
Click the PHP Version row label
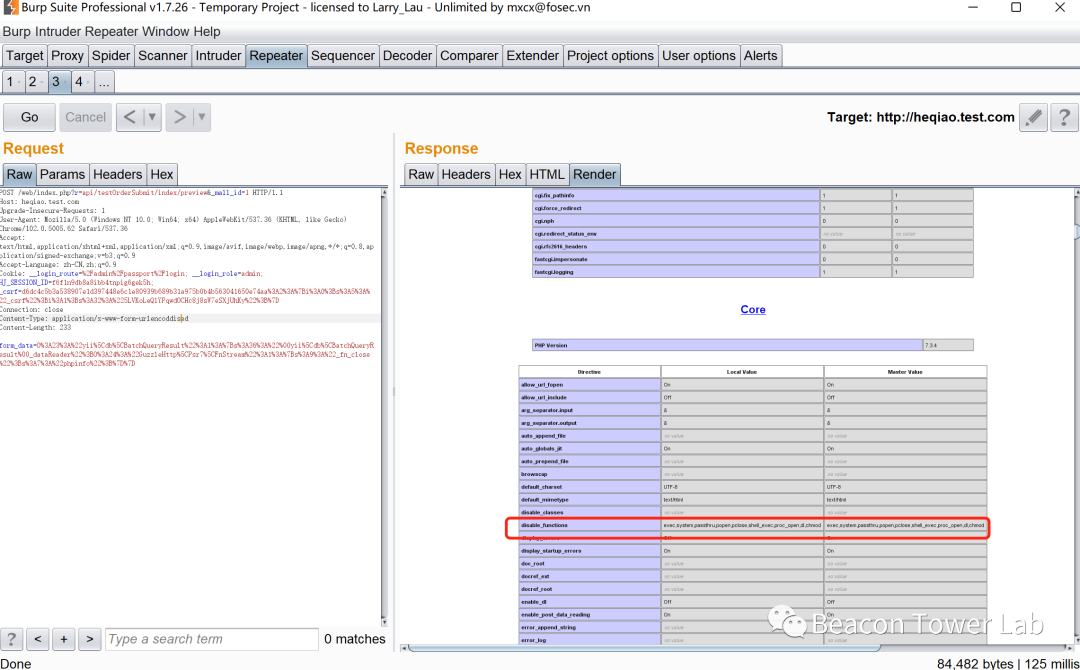(x=727, y=346)
